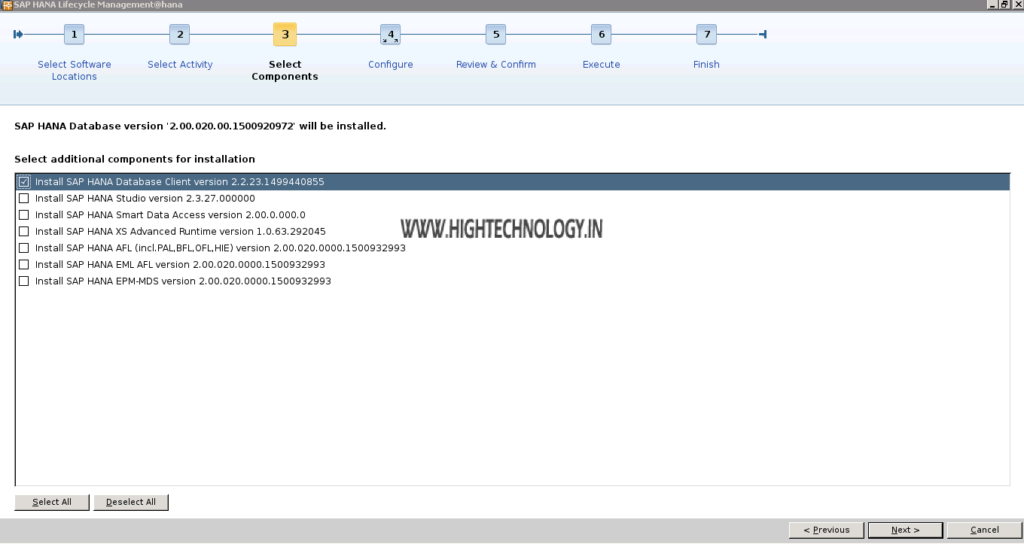Click the 'Select additional components for installation' heading
Image resolution: width=1024 pixels, height=544 pixels.
(x=135, y=159)
